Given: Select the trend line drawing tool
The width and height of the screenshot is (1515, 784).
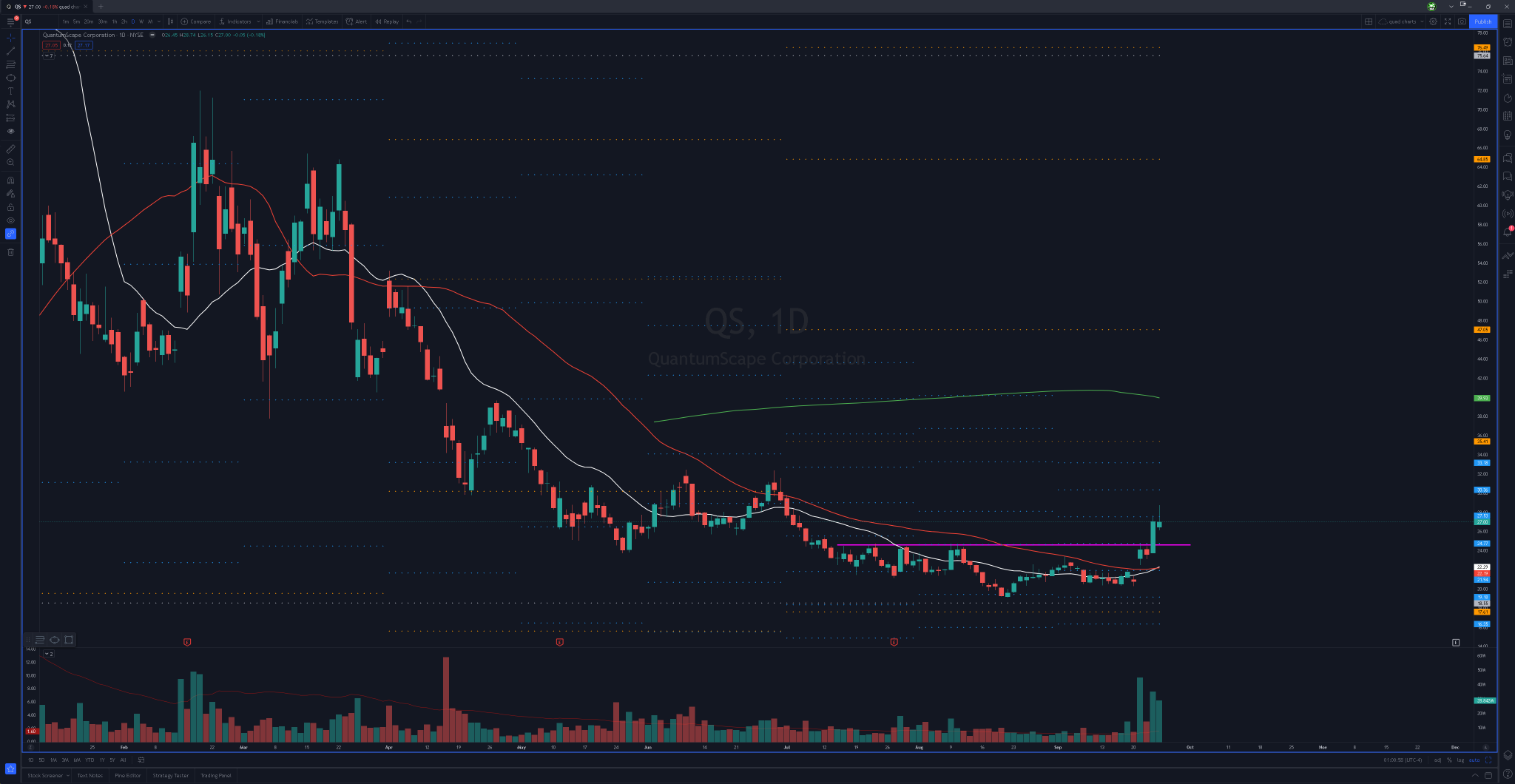Looking at the screenshot, I should [10, 51].
